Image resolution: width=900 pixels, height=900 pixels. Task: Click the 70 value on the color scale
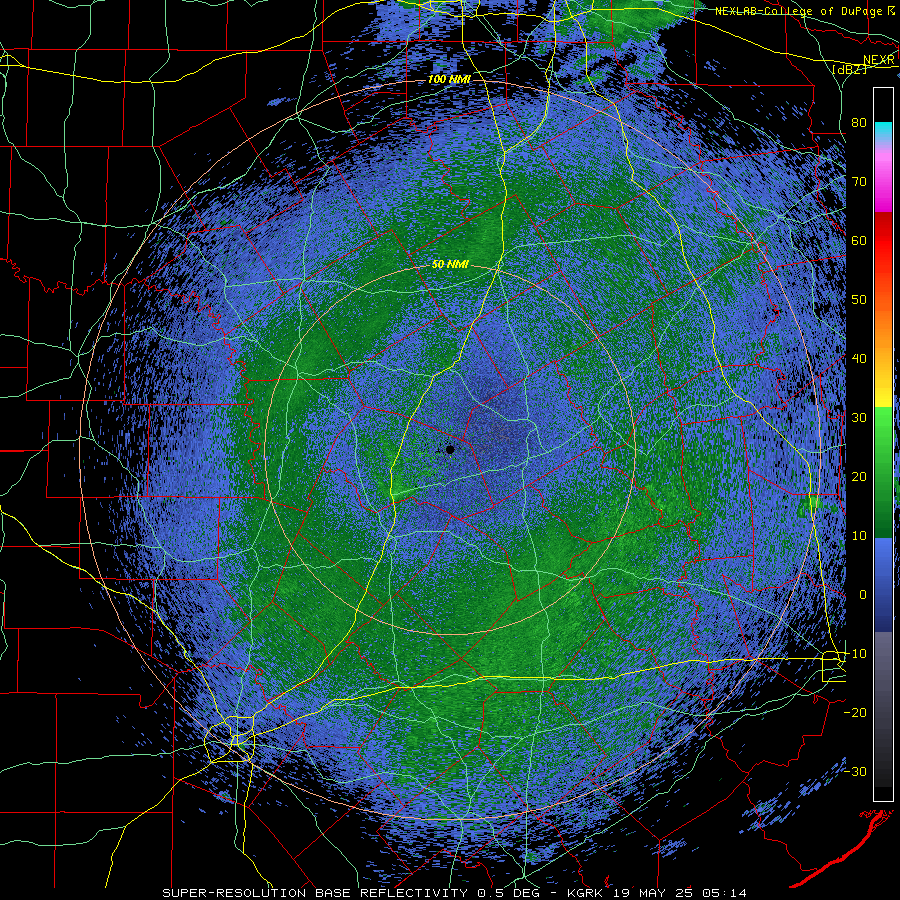(x=859, y=182)
